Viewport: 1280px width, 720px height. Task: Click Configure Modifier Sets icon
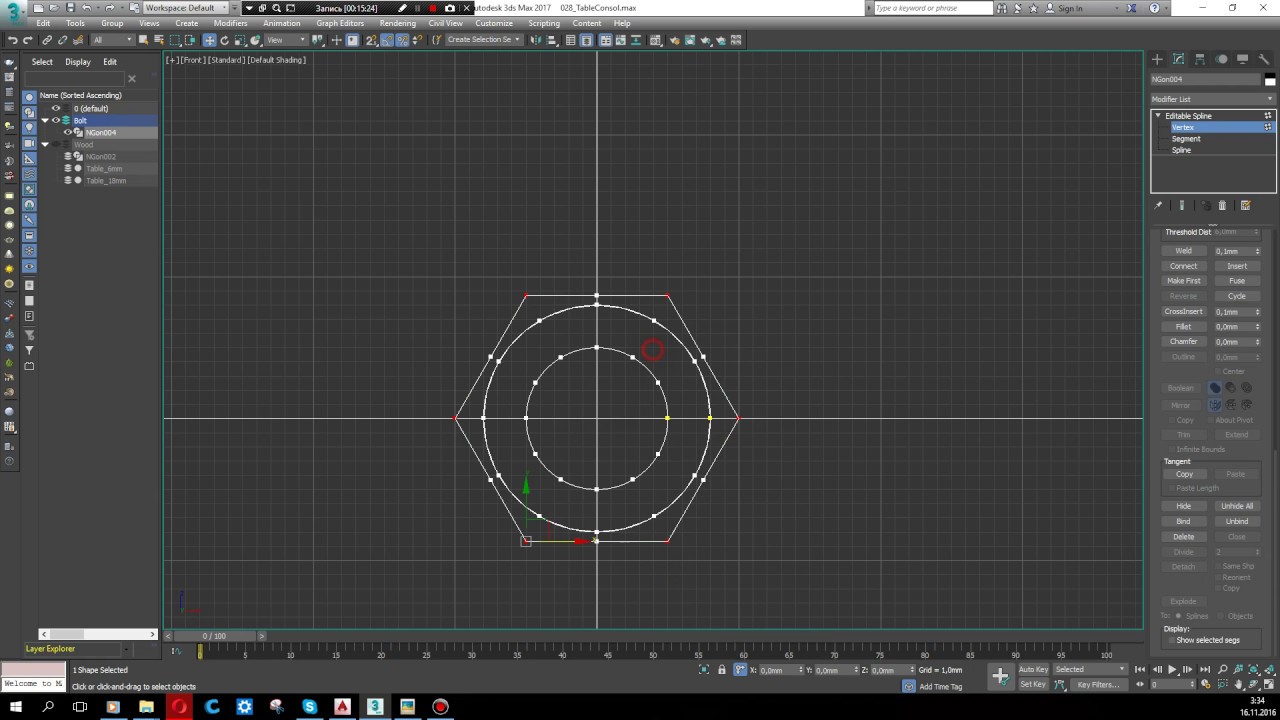point(1245,205)
